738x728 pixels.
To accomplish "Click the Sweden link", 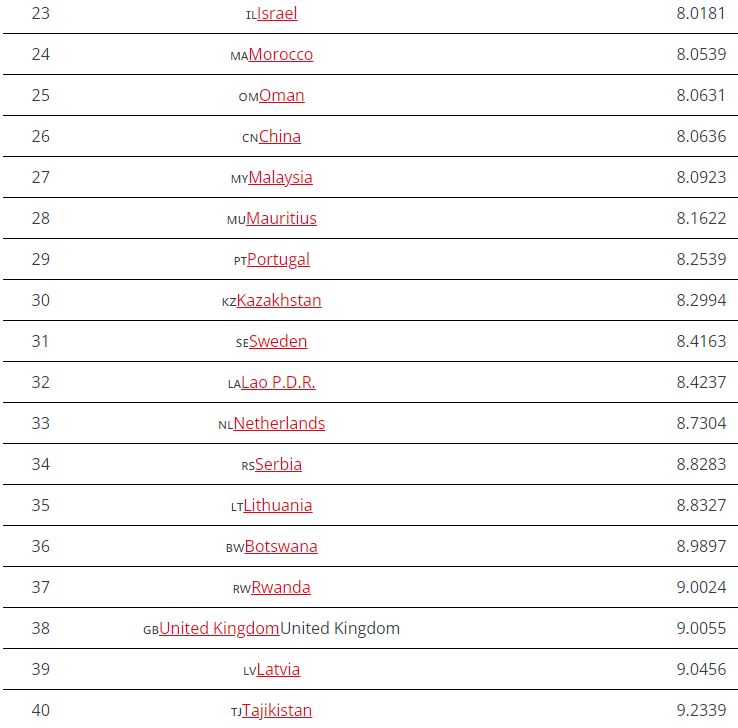I will point(278,341).
